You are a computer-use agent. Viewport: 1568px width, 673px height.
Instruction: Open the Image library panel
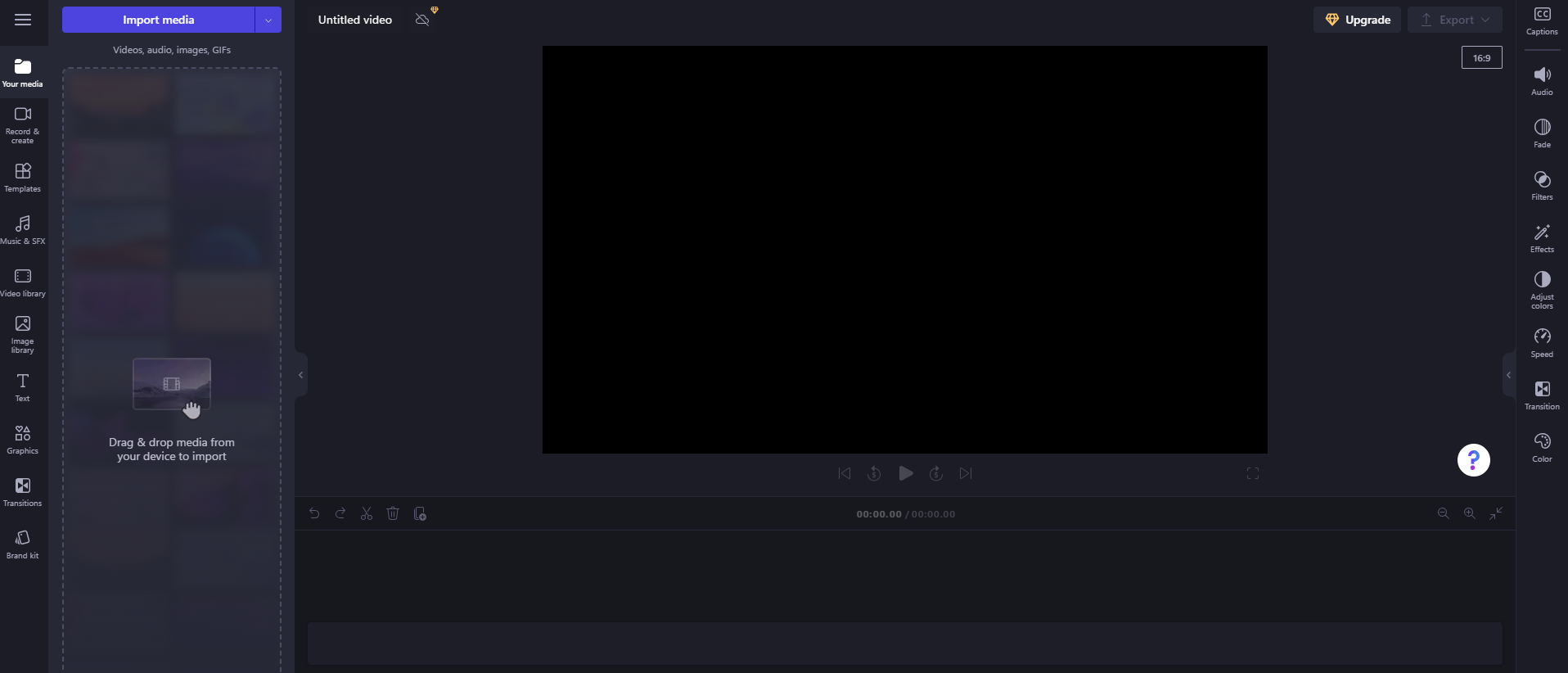(x=23, y=335)
